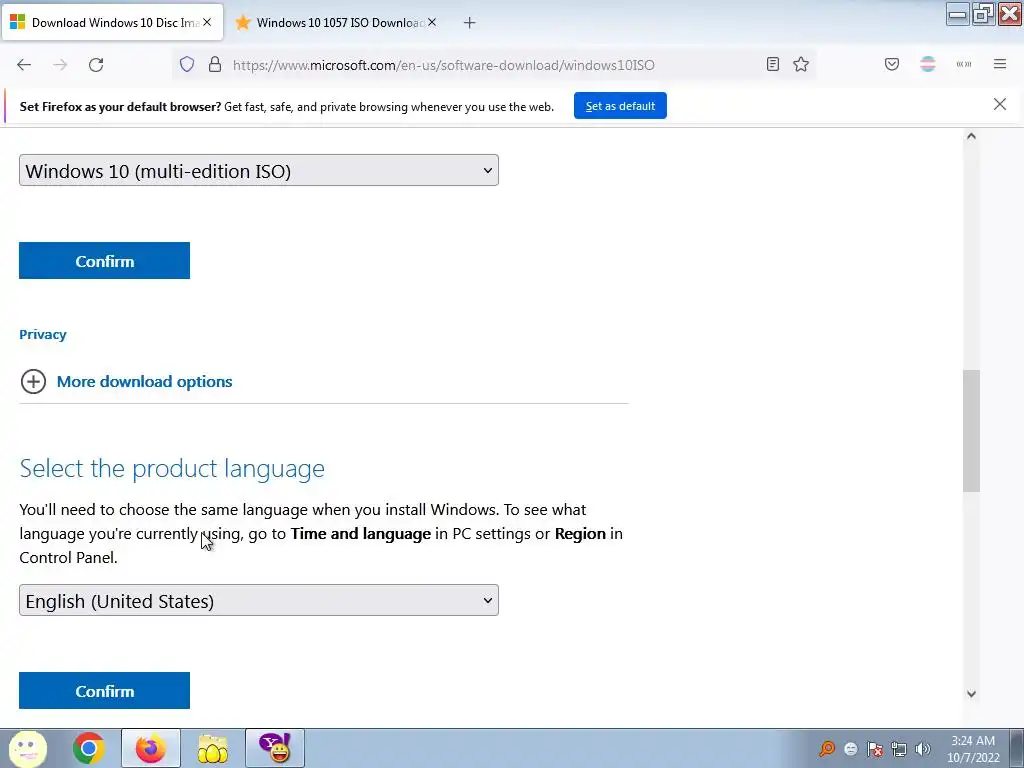Click the vertical scrollbar thumb
This screenshot has height=768, width=1024.
971,431
